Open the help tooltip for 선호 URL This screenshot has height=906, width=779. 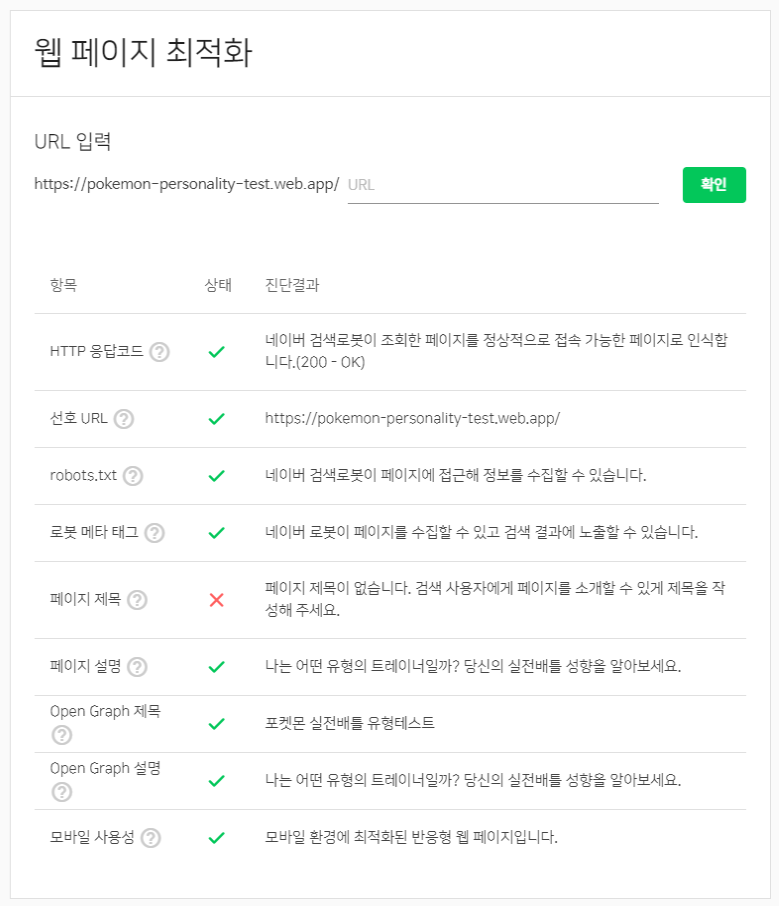tap(124, 419)
